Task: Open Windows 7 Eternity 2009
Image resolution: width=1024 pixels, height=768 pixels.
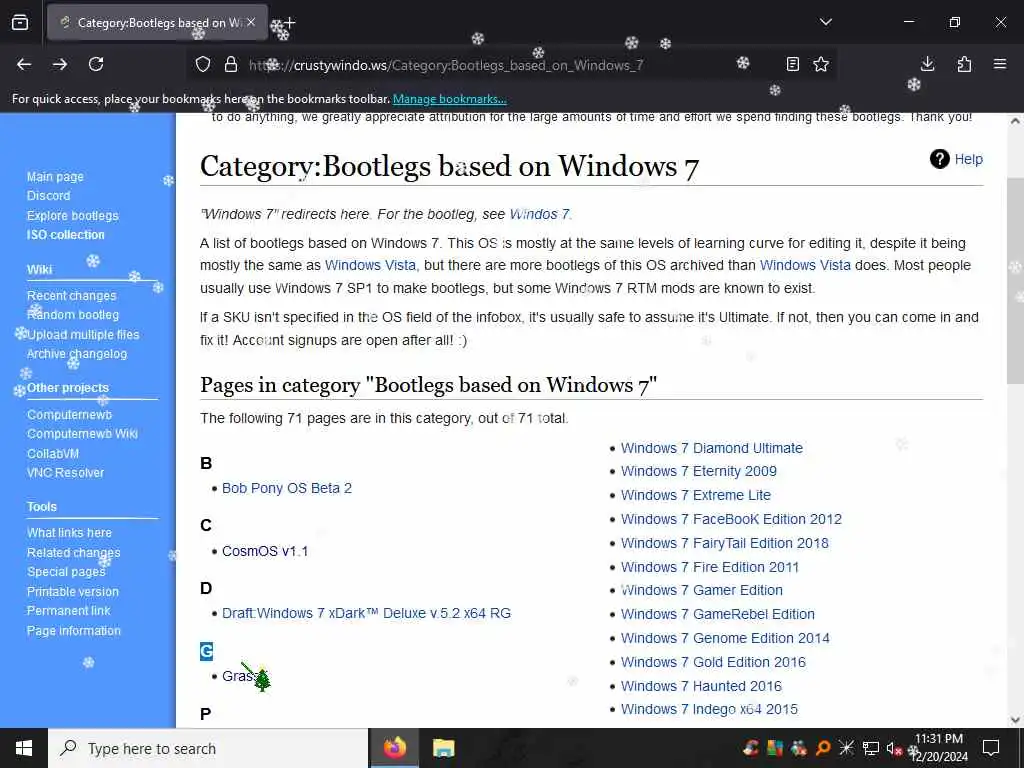Action: (699, 472)
